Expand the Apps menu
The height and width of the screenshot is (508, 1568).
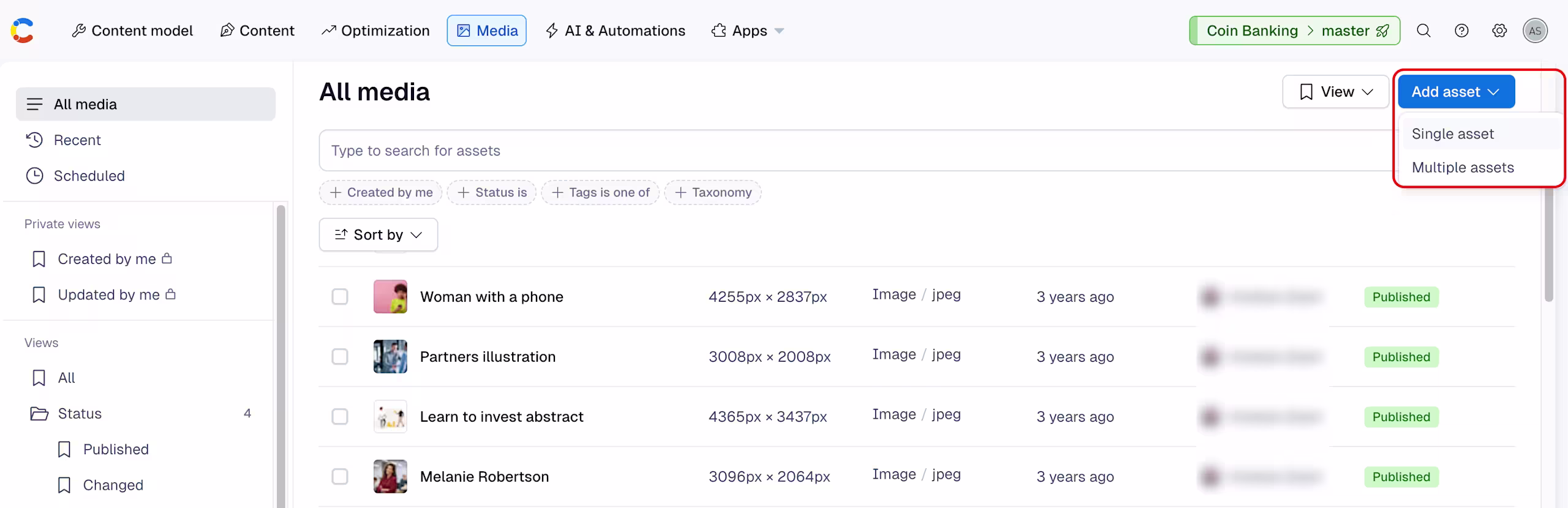click(x=747, y=31)
